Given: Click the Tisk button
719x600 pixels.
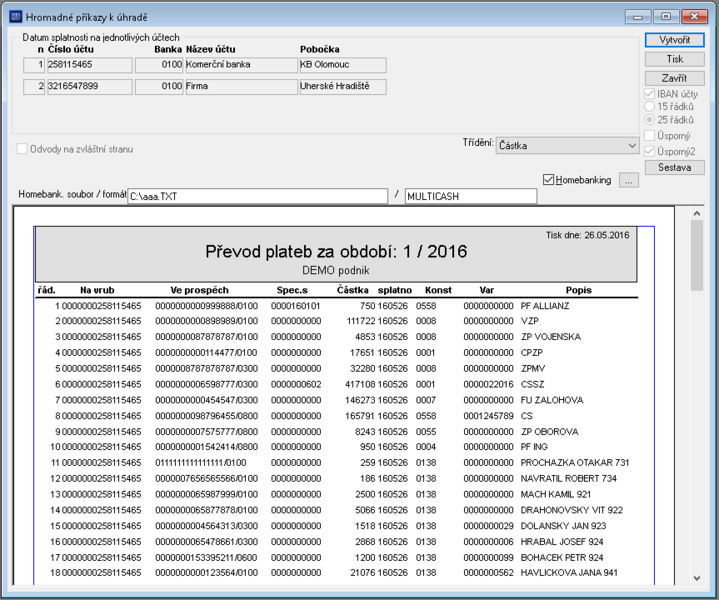Looking at the screenshot, I should (674, 59).
